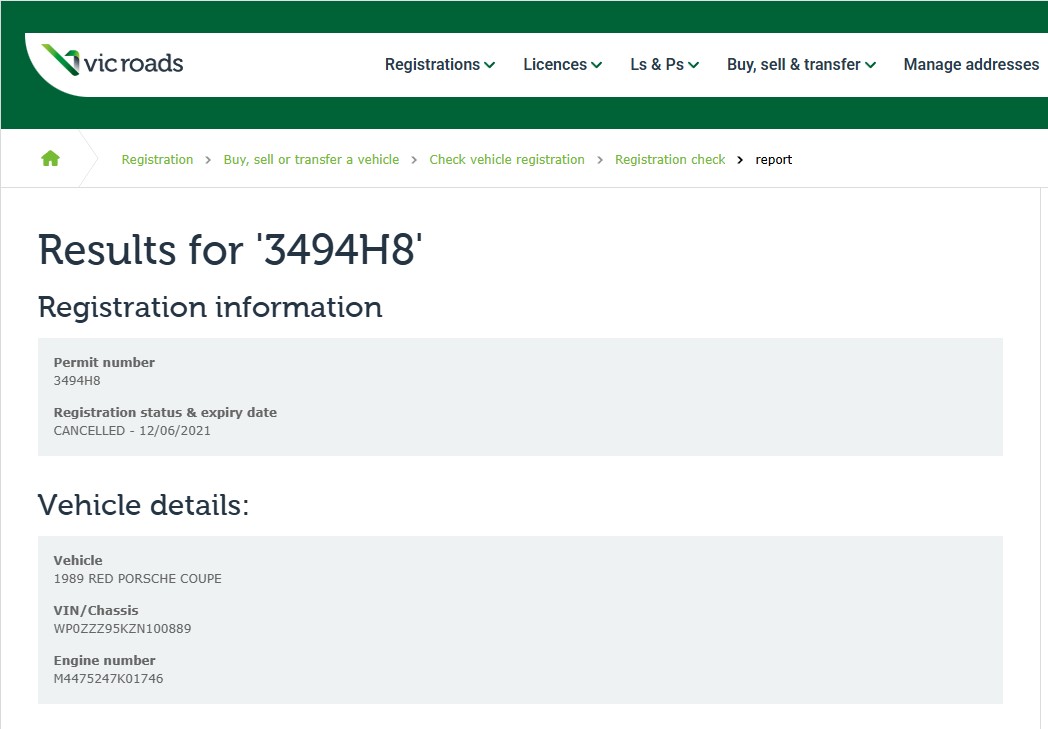The height and width of the screenshot is (729, 1048).
Task: Click the 1989 RED PORSCHE COUPE text
Action: [x=137, y=579]
